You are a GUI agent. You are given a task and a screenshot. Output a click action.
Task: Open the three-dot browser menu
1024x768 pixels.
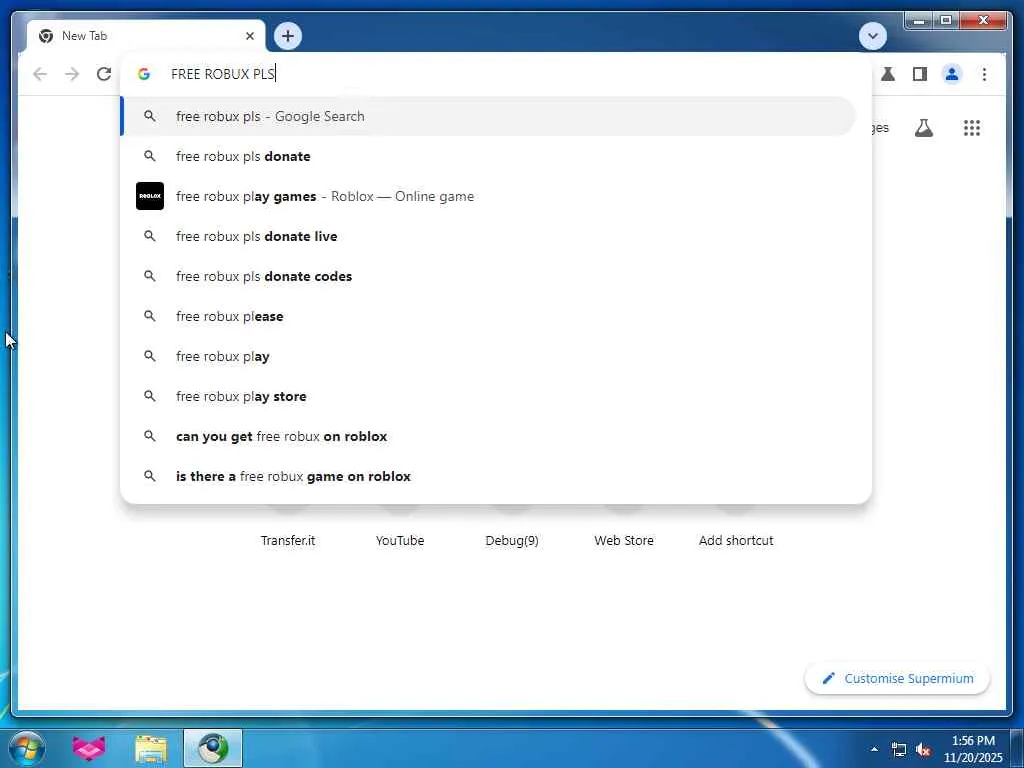(984, 74)
